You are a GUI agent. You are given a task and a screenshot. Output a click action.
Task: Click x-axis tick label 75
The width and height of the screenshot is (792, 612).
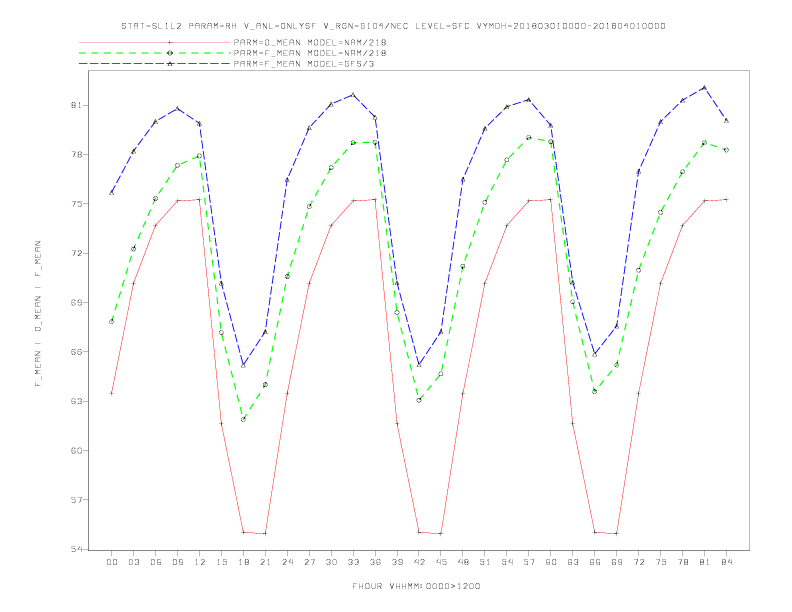[661, 562]
